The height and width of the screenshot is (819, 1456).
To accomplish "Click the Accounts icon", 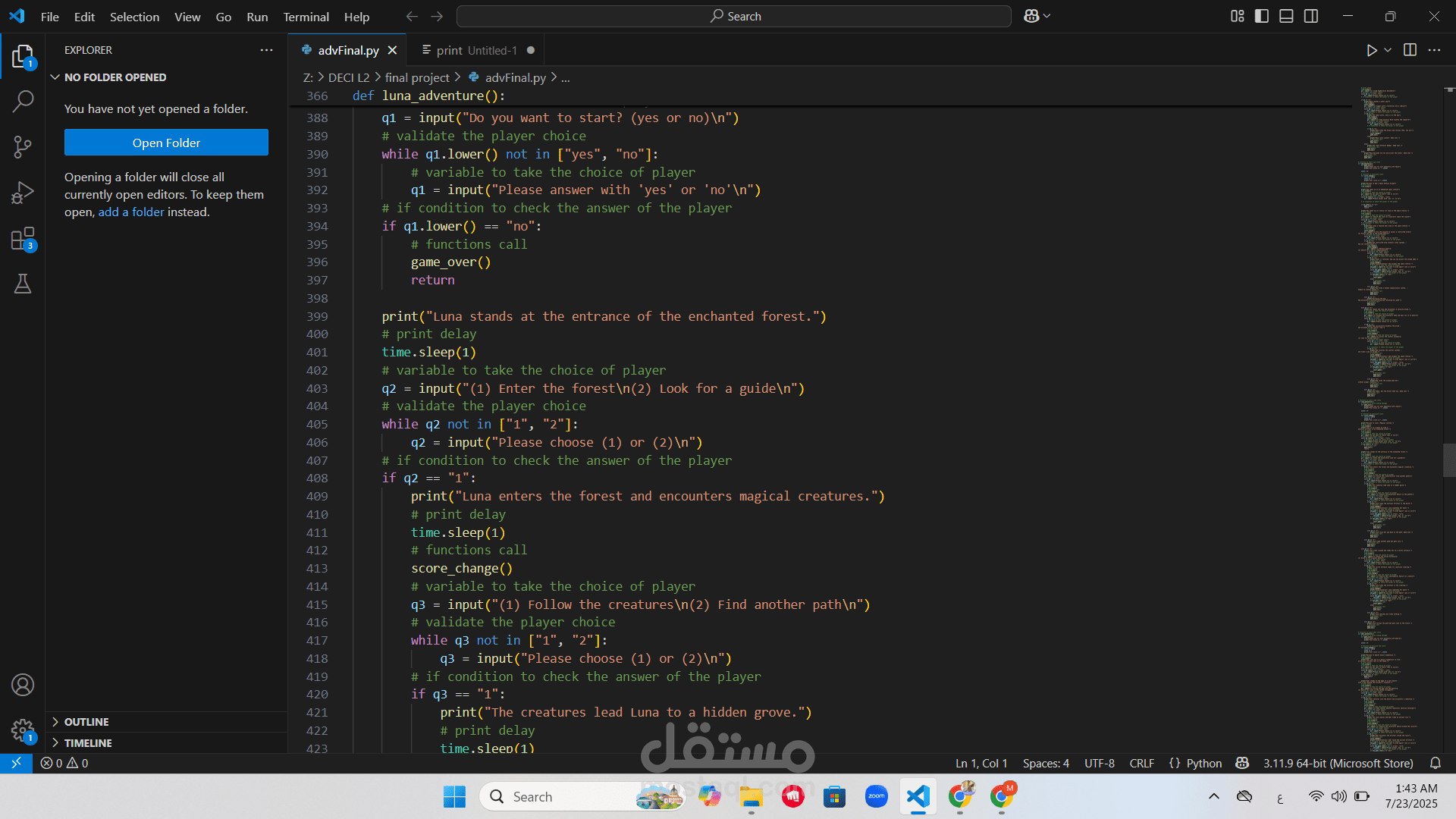I will point(23,685).
